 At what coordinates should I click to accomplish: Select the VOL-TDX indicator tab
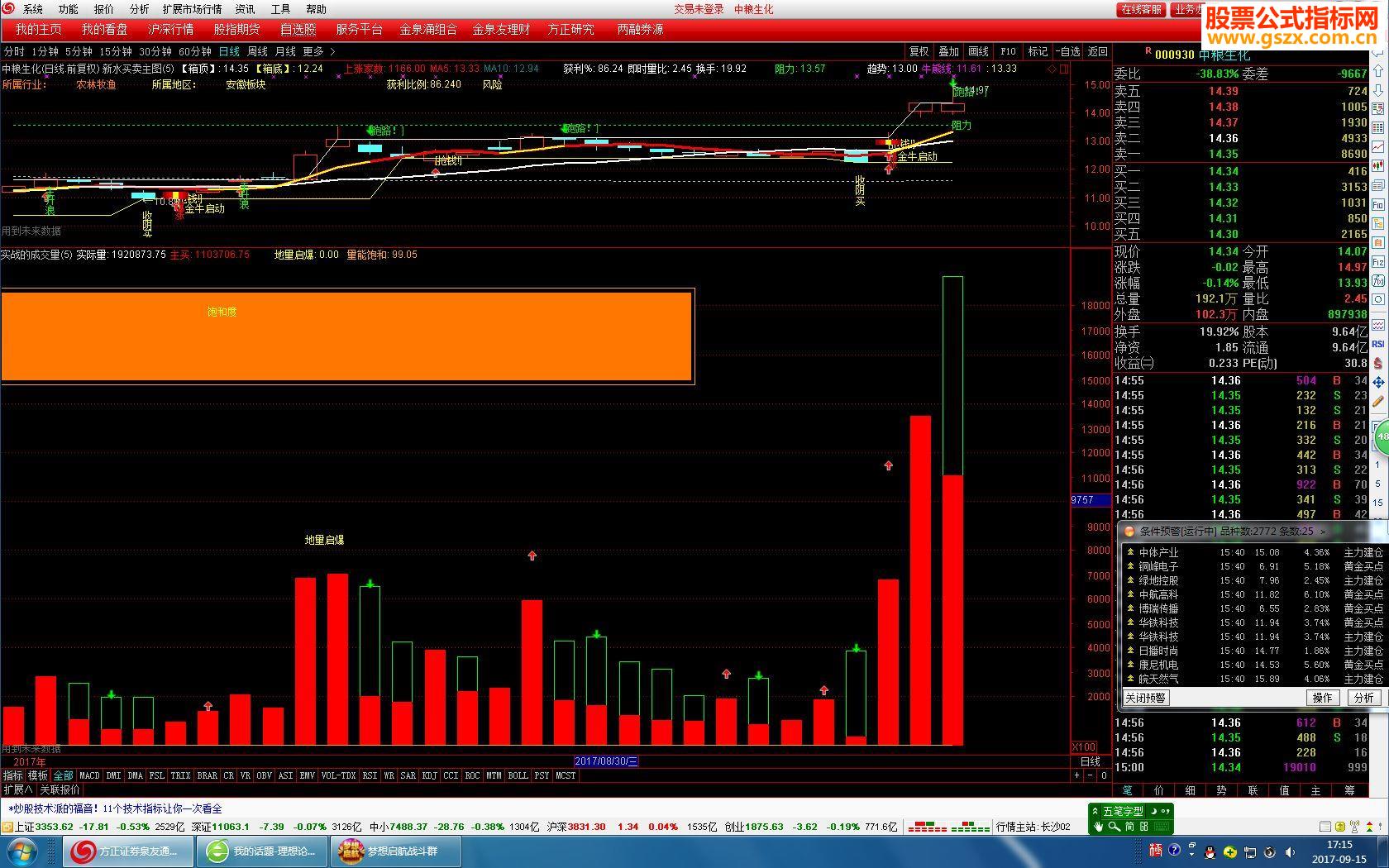point(338,775)
